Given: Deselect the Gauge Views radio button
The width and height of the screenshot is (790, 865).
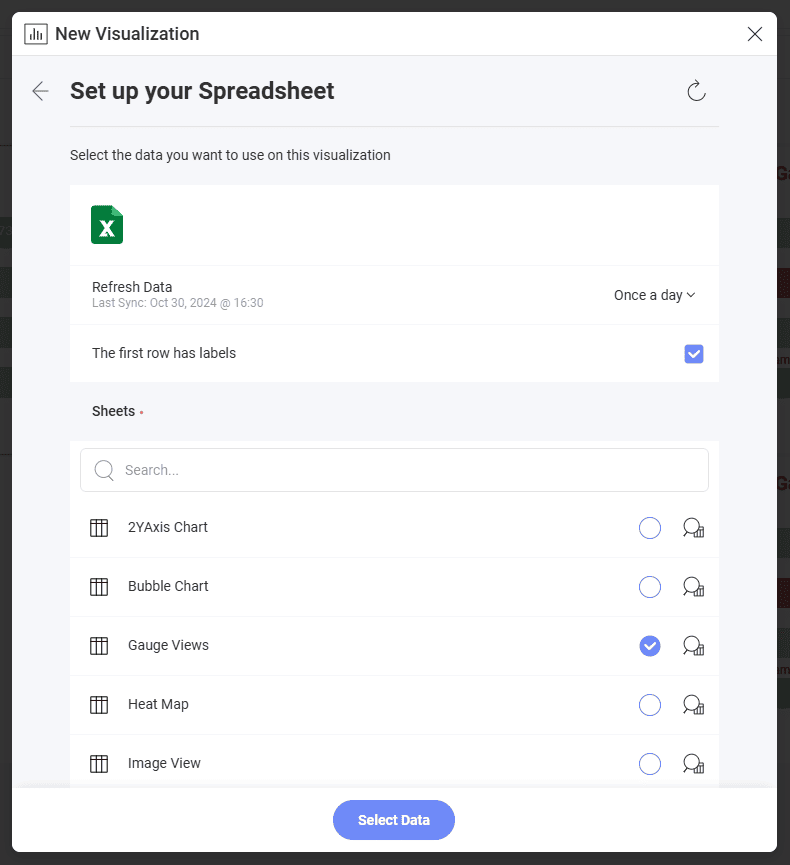Looking at the screenshot, I should 649,646.
